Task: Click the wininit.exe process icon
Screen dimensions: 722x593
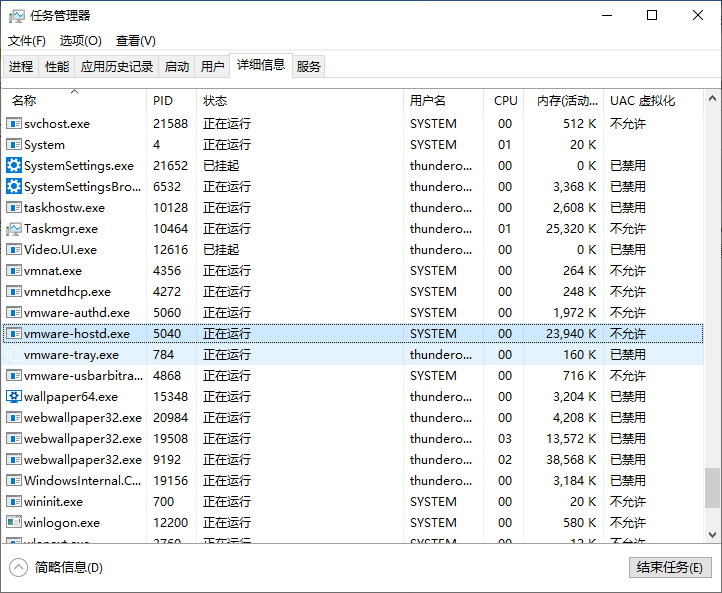Action: [14, 501]
